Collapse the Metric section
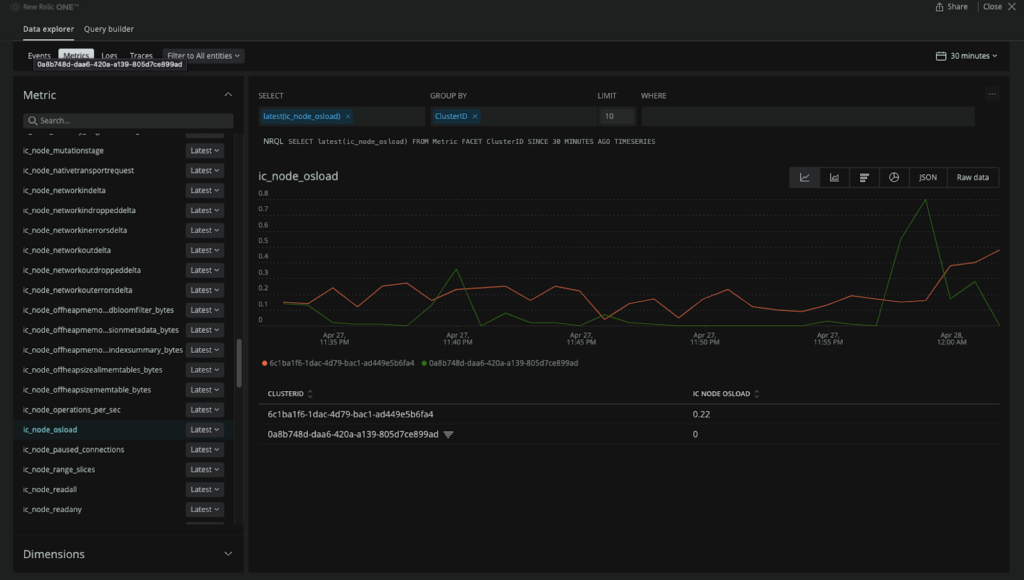This screenshot has width=1024, height=580. tap(228, 95)
